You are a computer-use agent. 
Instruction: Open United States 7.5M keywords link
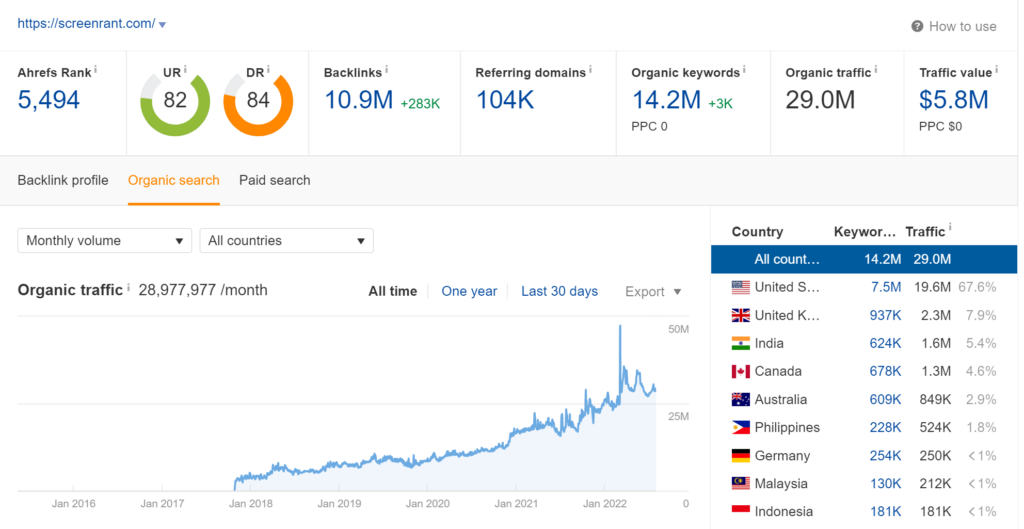pyautogui.click(x=886, y=287)
